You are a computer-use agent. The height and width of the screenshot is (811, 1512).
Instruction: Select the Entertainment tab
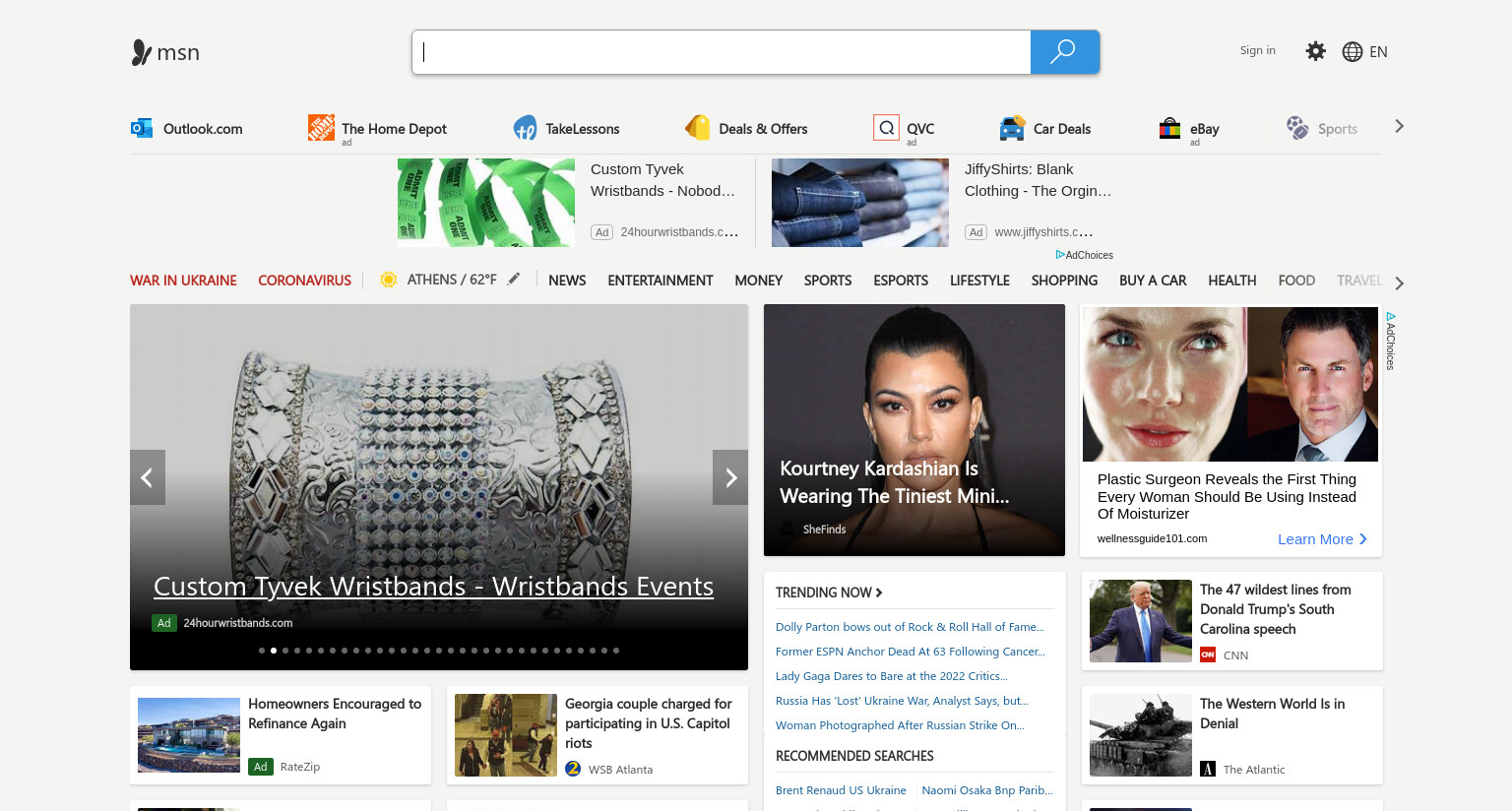(x=661, y=281)
